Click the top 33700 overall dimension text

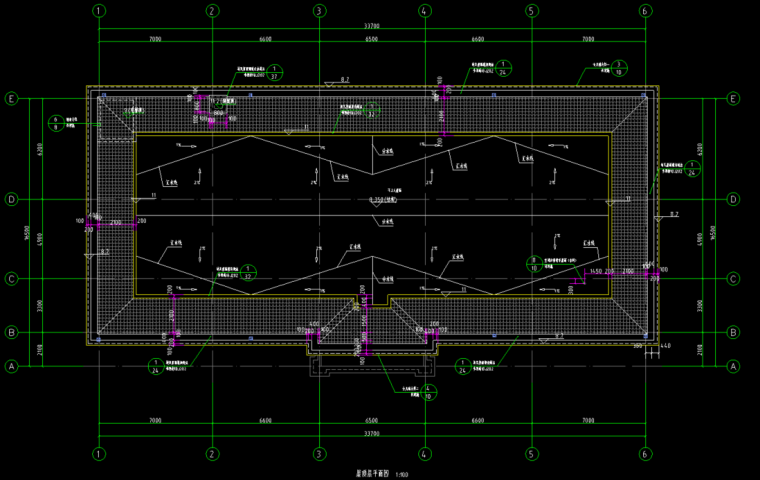click(x=372, y=27)
